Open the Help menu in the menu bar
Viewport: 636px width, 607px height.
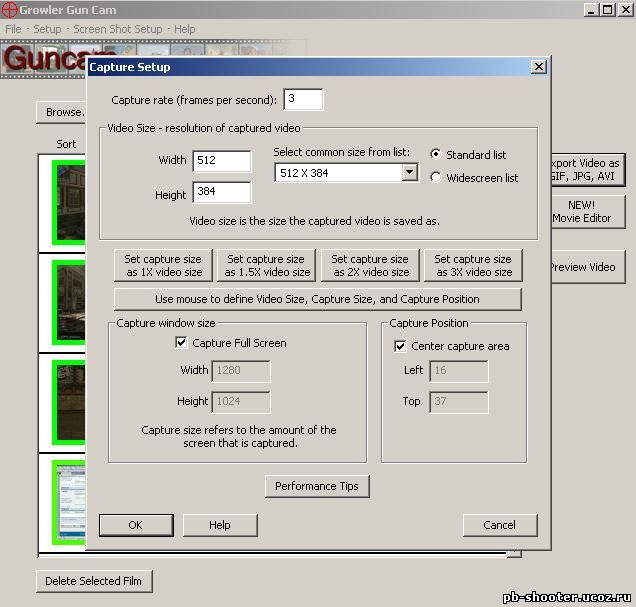(185, 29)
